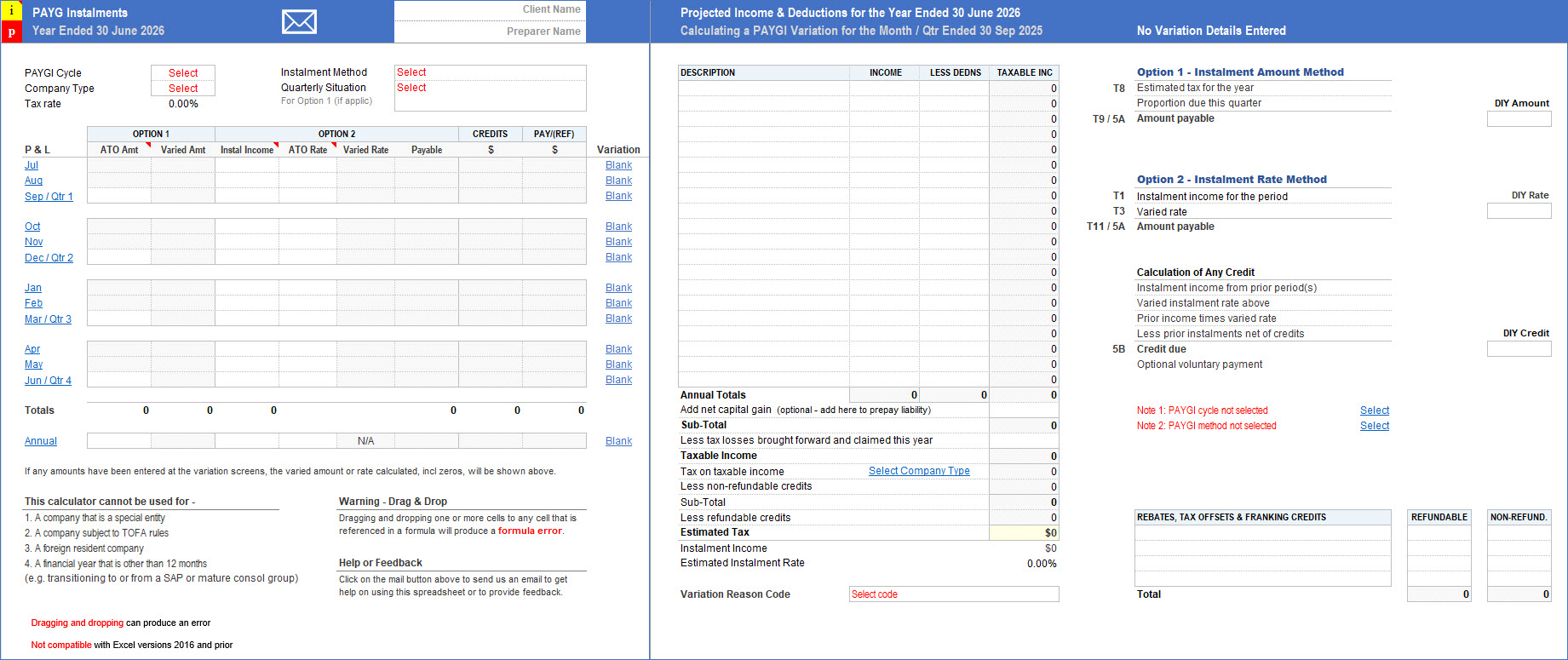The height and width of the screenshot is (660, 1568).
Task: Click the Preparer Name field
Action: click(x=490, y=32)
